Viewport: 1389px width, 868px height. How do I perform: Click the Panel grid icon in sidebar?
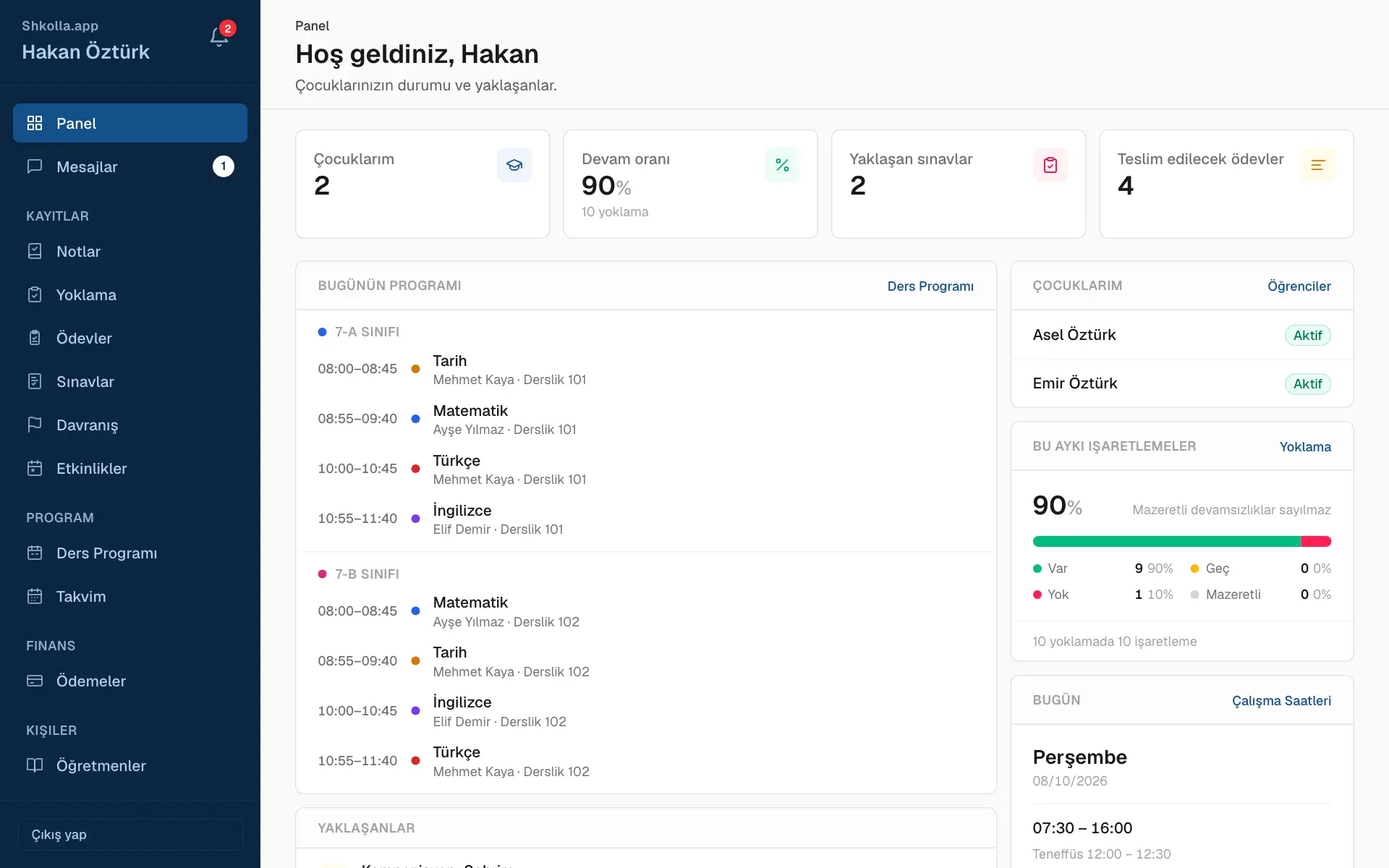35,123
